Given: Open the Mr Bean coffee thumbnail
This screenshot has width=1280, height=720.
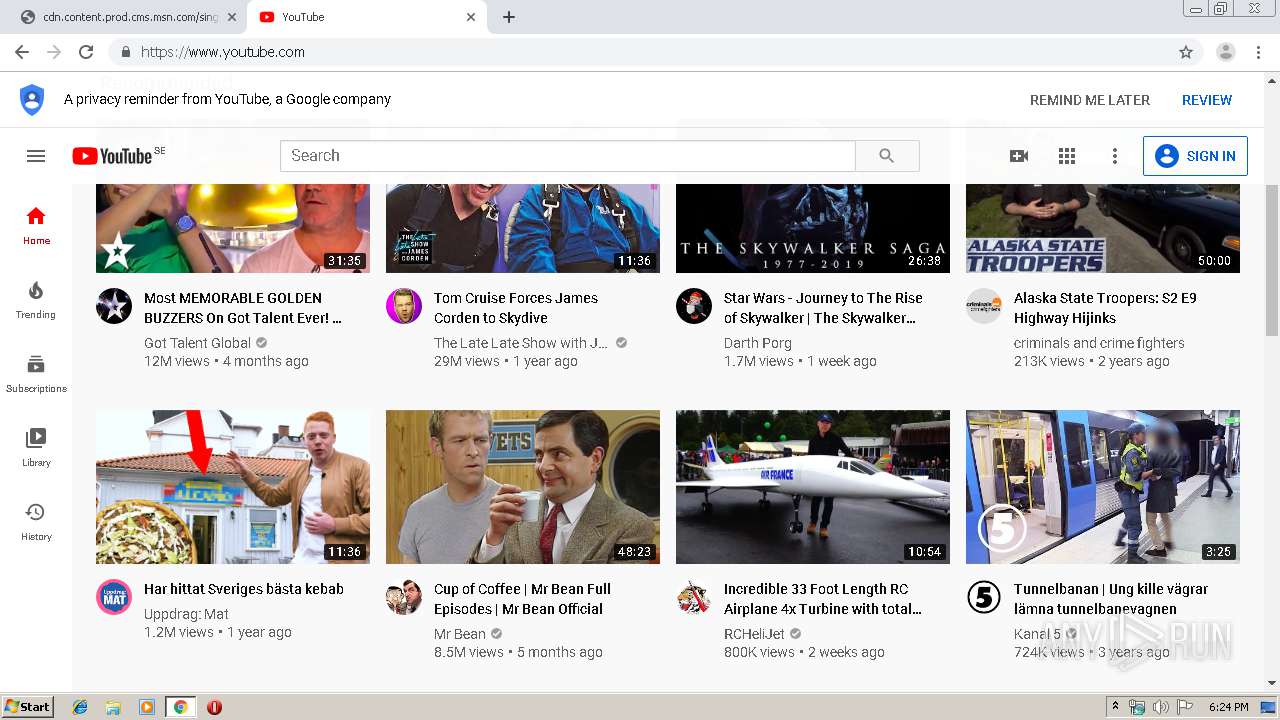Looking at the screenshot, I should (x=523, y=487).
